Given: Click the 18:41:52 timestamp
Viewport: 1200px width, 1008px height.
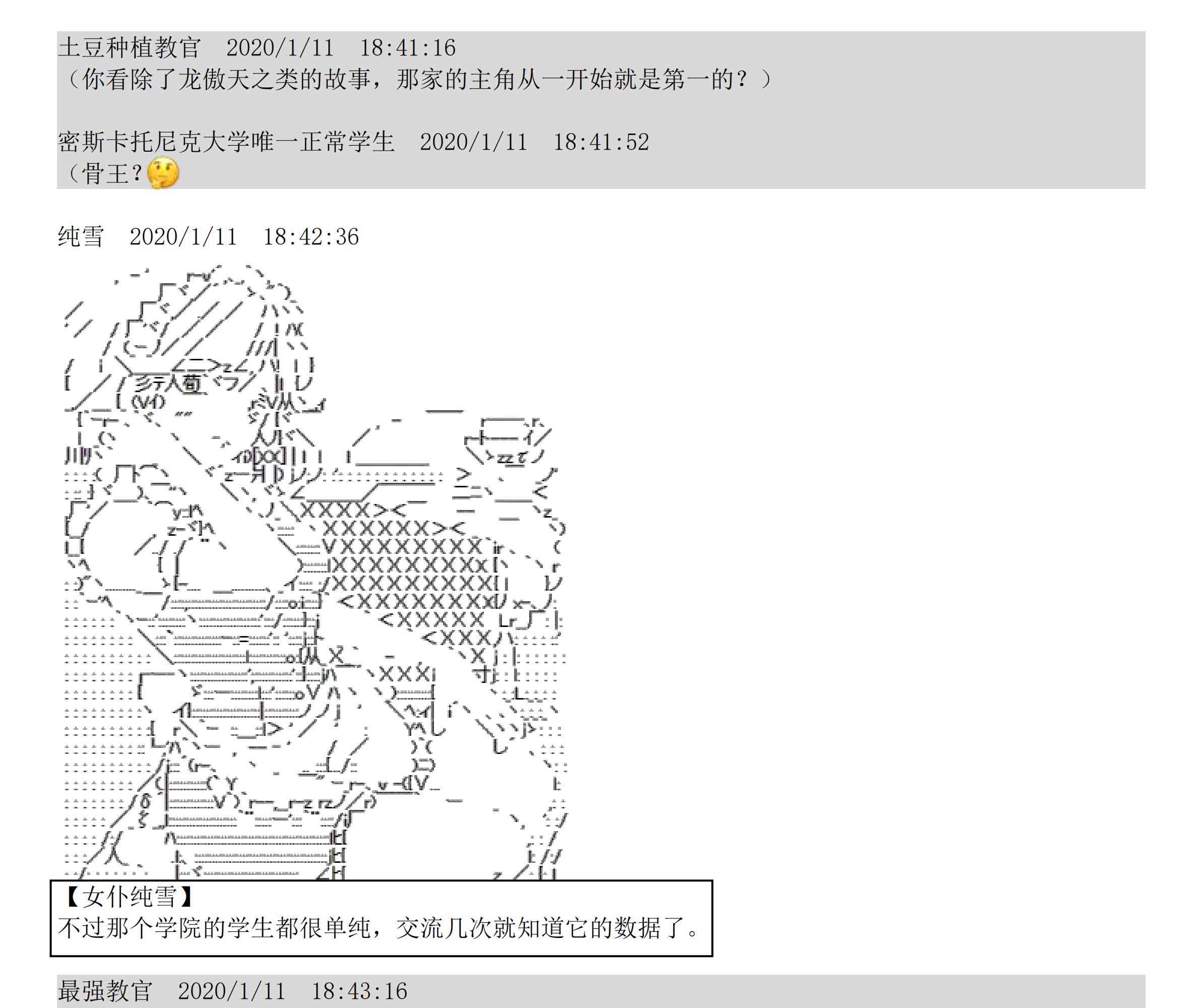Looking at the screenshot, I should (601, 142).
